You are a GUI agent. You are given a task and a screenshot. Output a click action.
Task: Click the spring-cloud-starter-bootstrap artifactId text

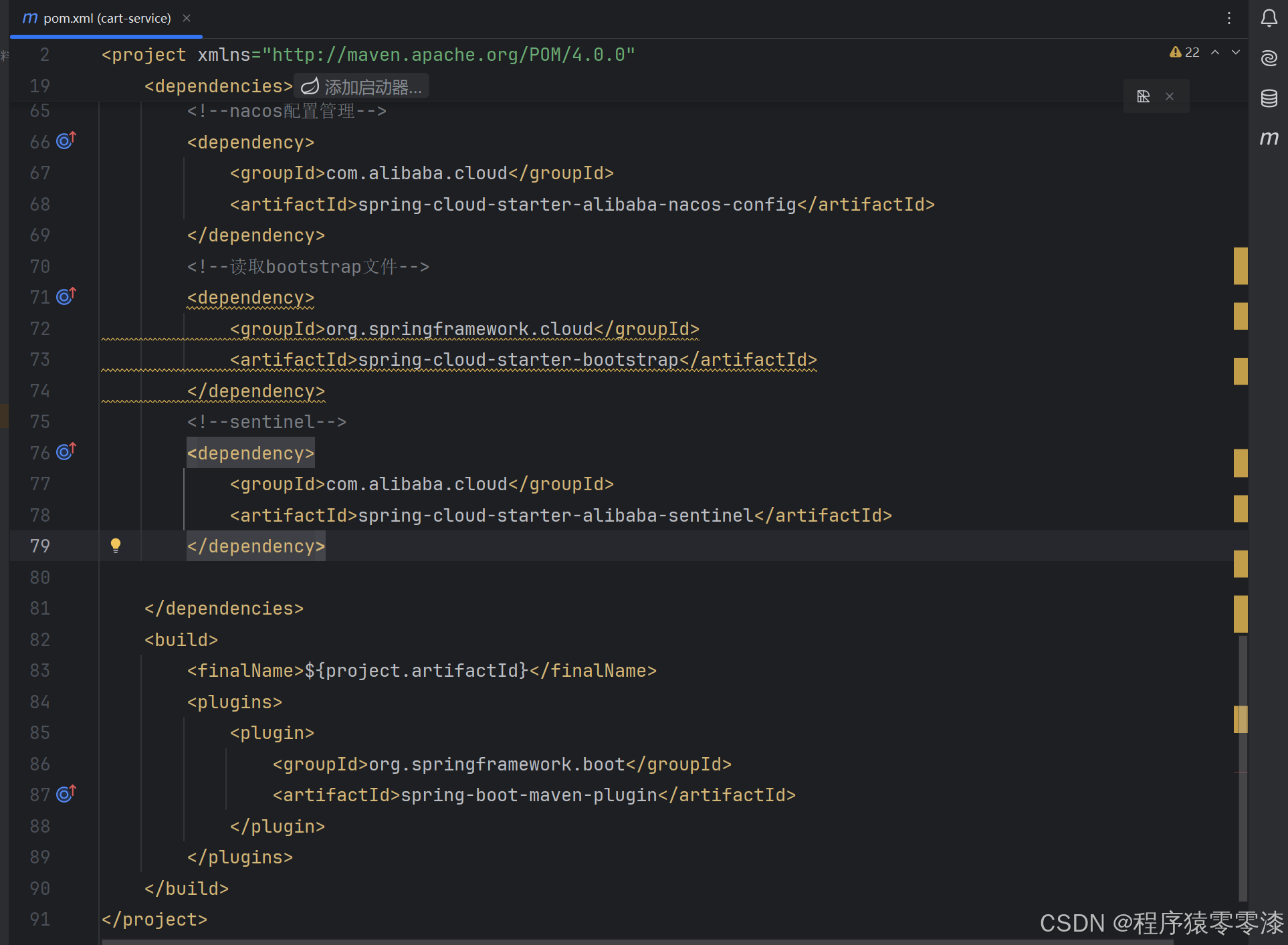[x=518, y=360]
